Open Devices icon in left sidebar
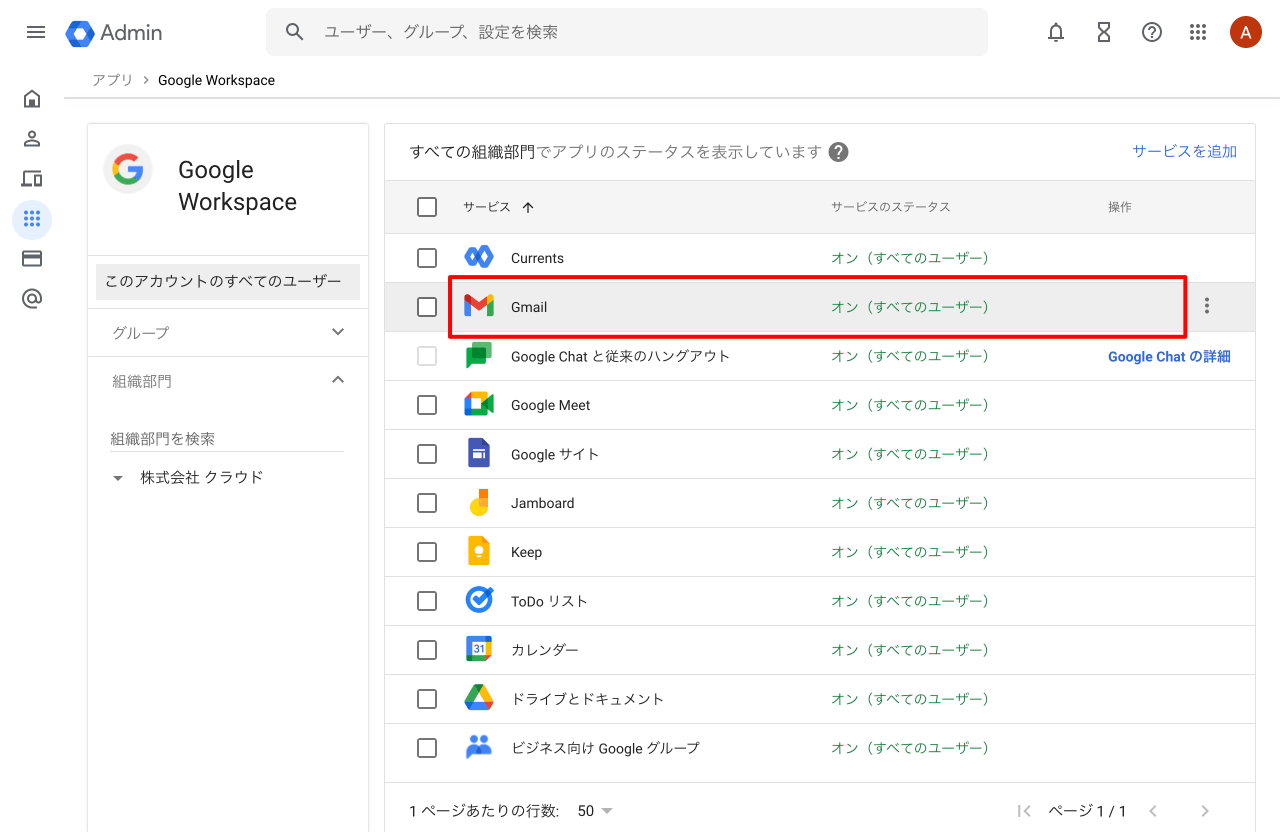This screenshot has width=1280, height=832. 32,179
